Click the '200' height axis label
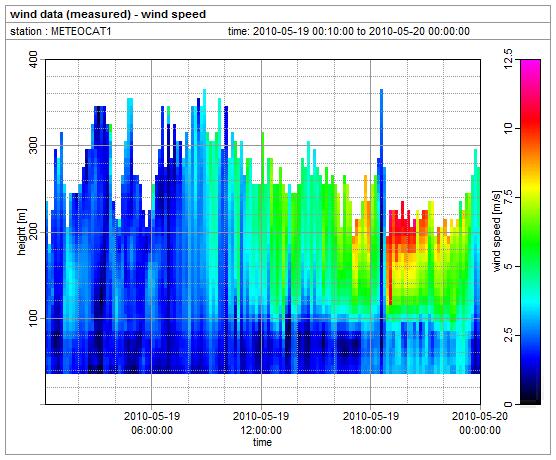Image resolution: width=556 pixels, height=460 pixels. click(x=32, y=232)
